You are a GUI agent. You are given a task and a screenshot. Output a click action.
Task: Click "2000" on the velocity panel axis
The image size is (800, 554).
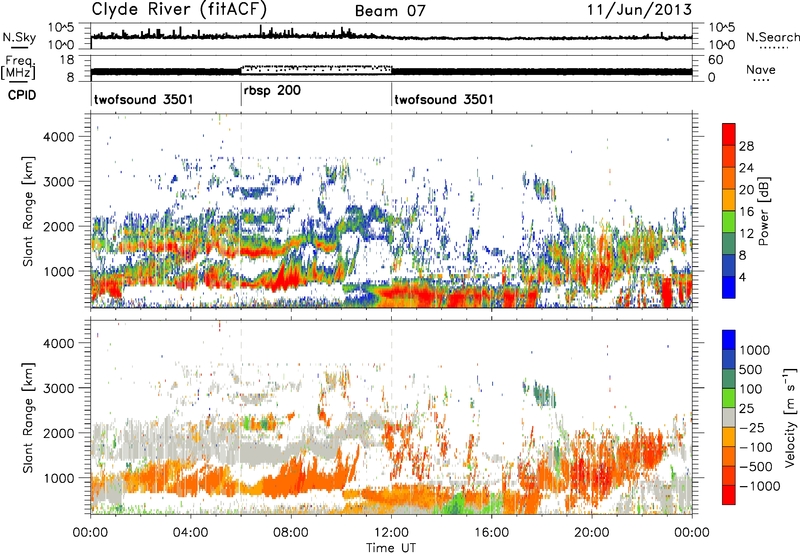[58, 433]
